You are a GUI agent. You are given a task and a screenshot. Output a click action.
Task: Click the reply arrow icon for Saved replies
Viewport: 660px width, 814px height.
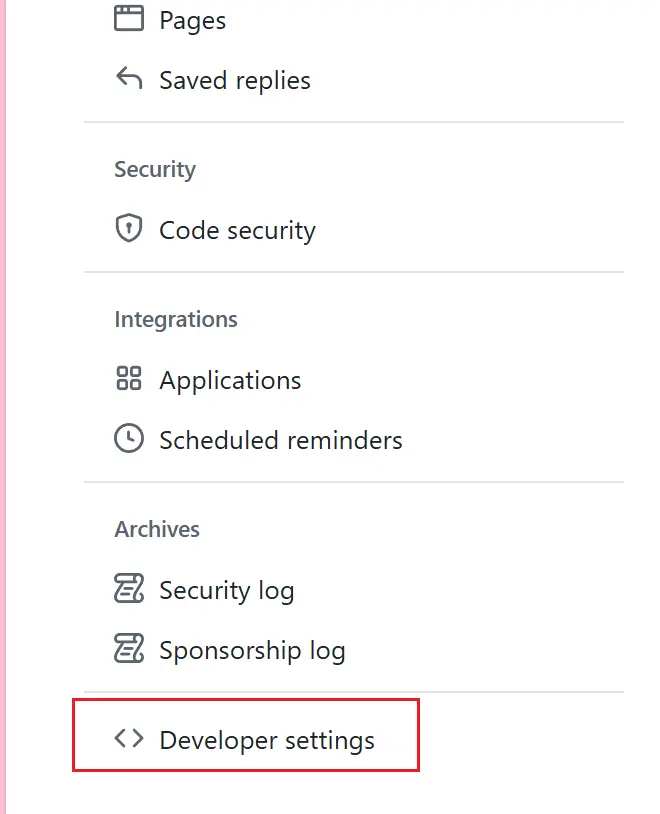pos(129,79)
